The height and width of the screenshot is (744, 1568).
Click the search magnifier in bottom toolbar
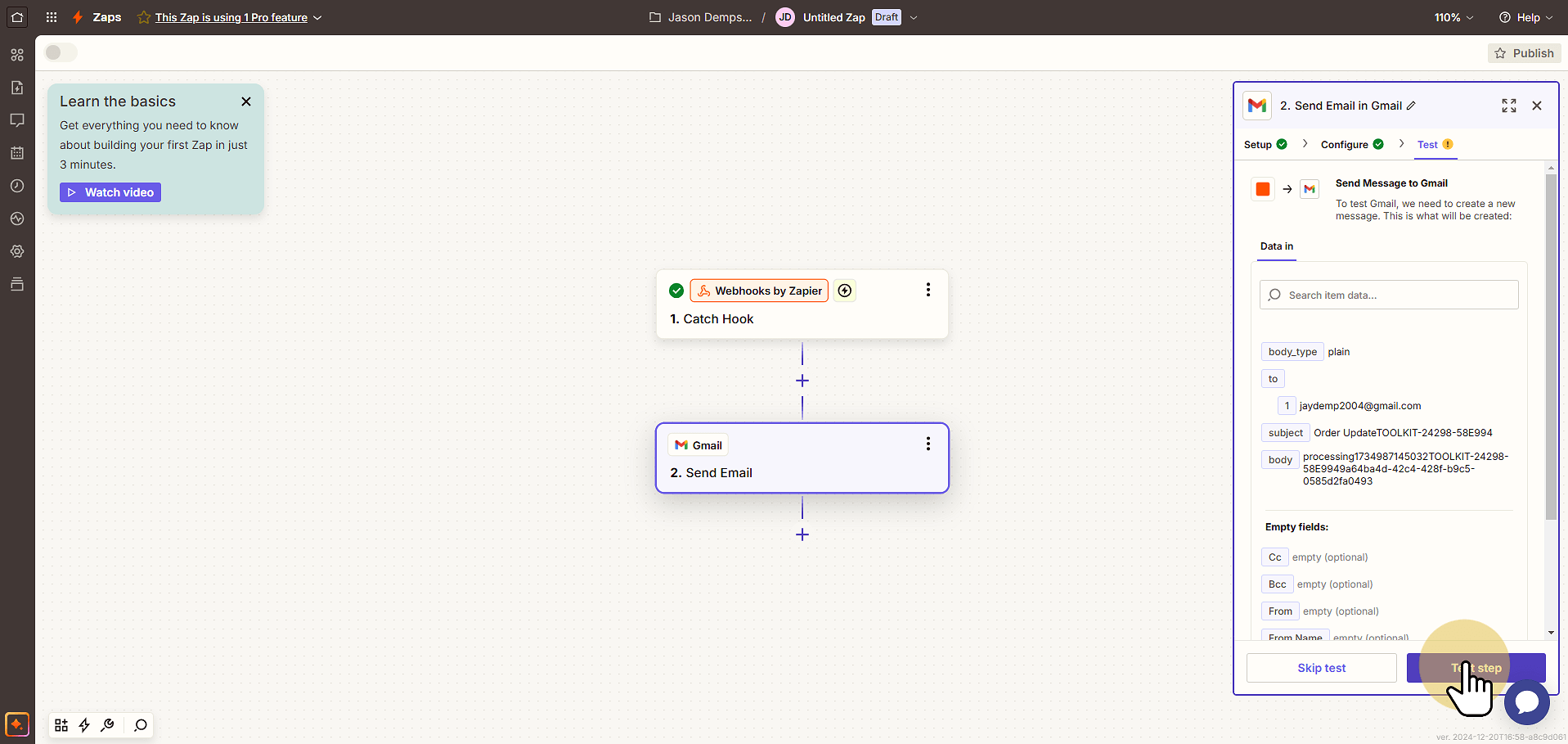(x=141, y=725)
